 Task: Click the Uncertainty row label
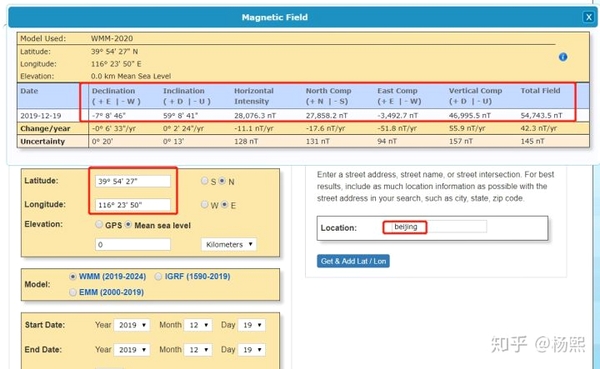click(42, 141)
